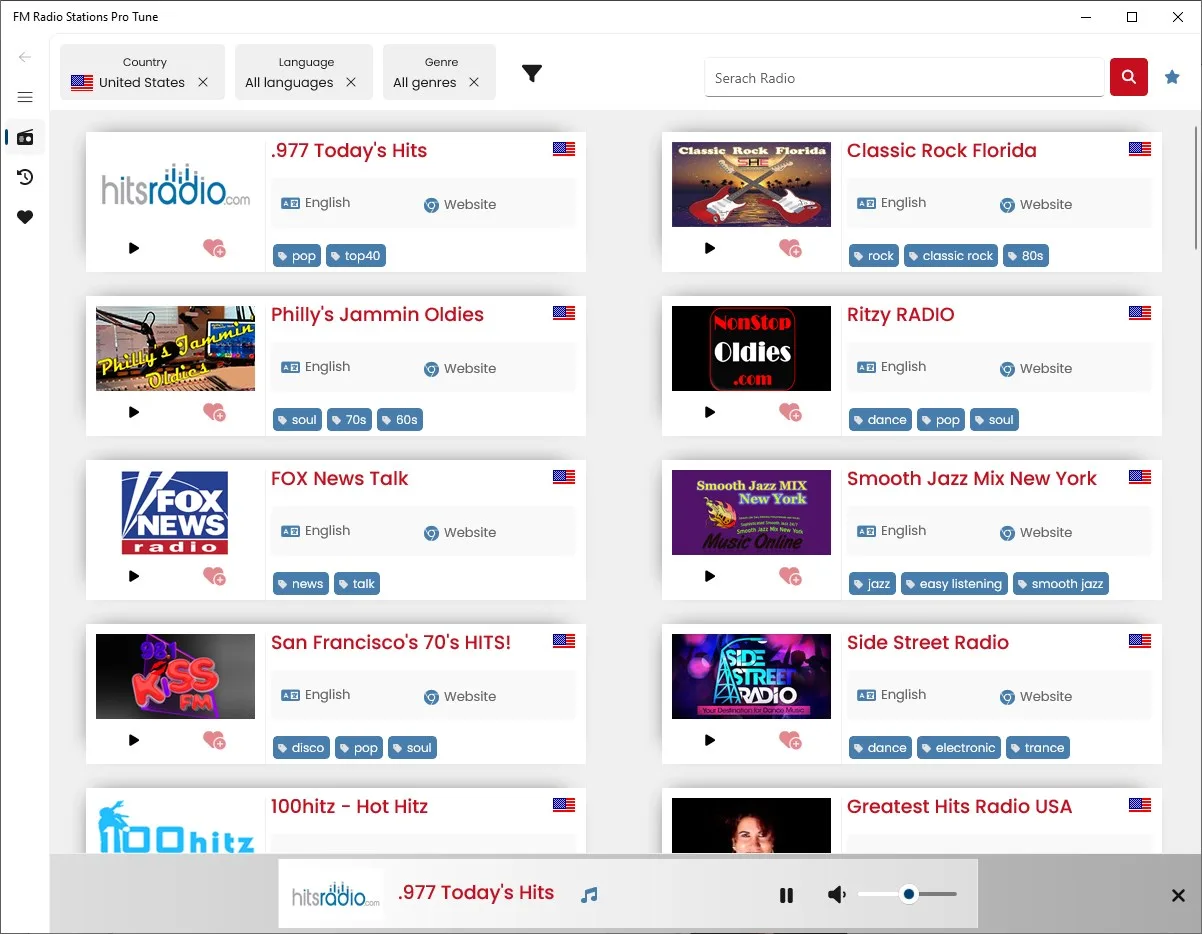1202x934 pixels.
Task: Select the easy listening tag
Action: click(954, 584)
